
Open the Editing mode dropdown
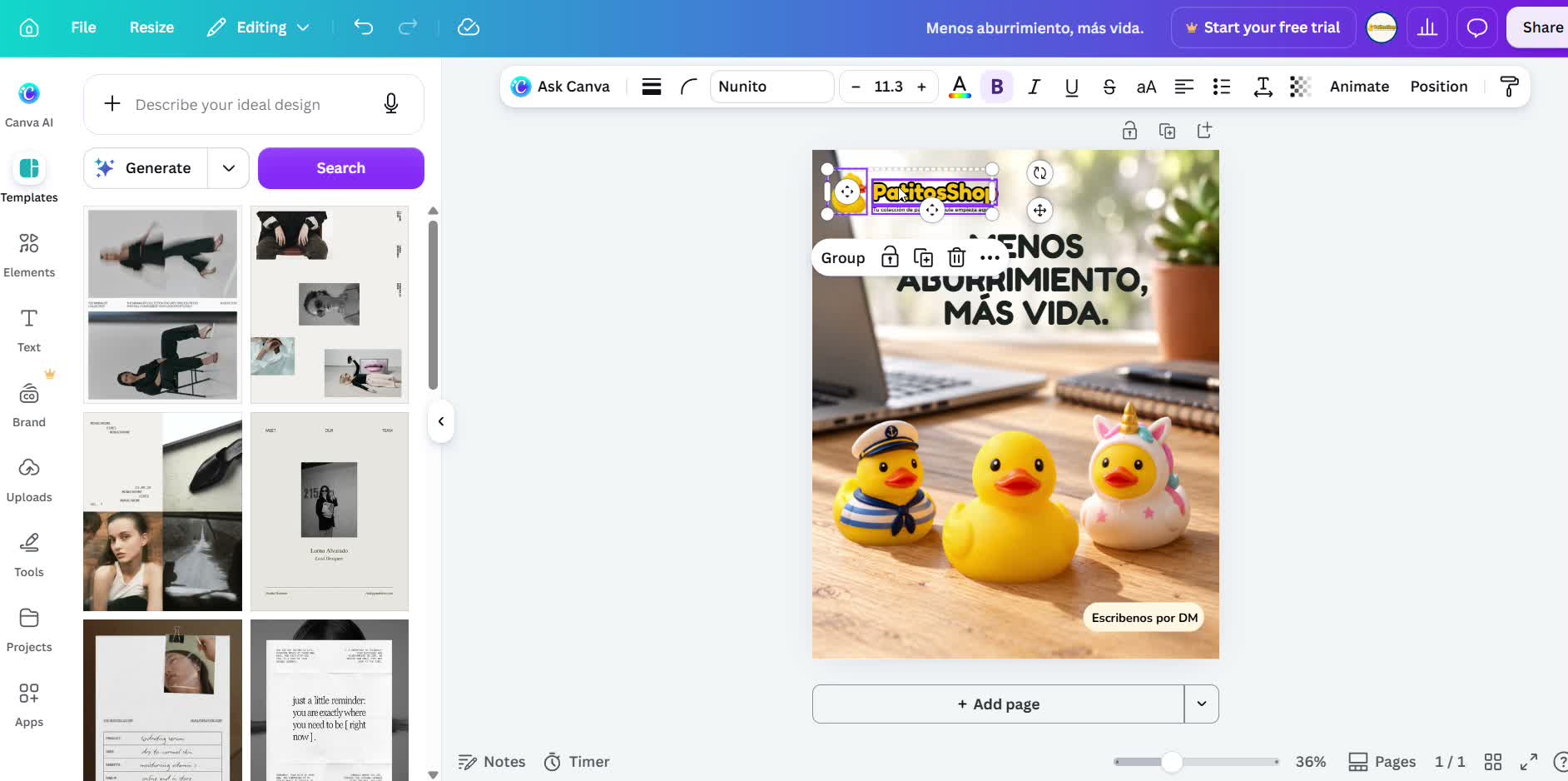tap(259, 27)
